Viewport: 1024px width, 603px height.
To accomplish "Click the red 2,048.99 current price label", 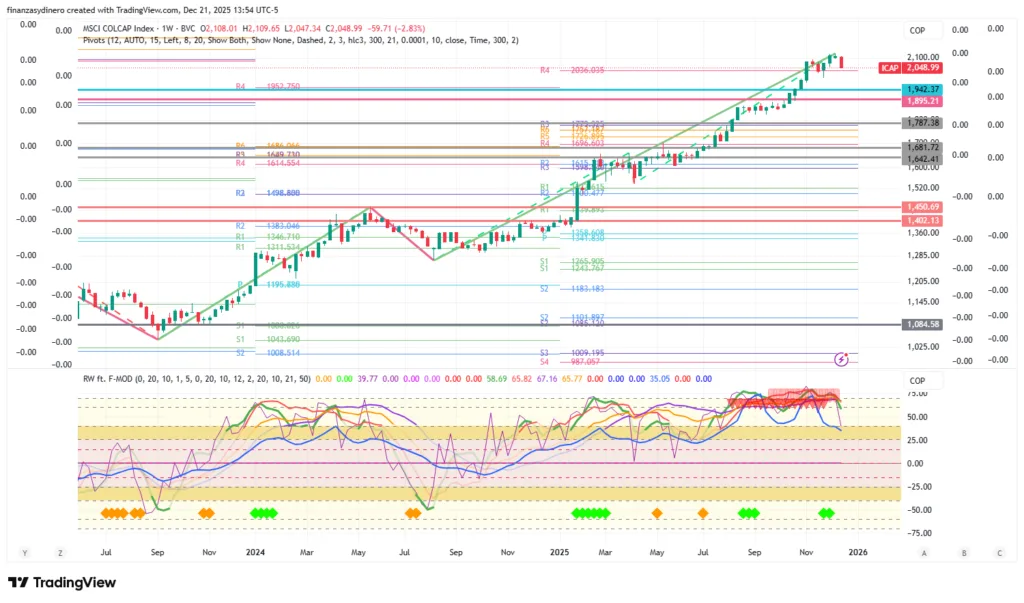I will click(922, 67).
